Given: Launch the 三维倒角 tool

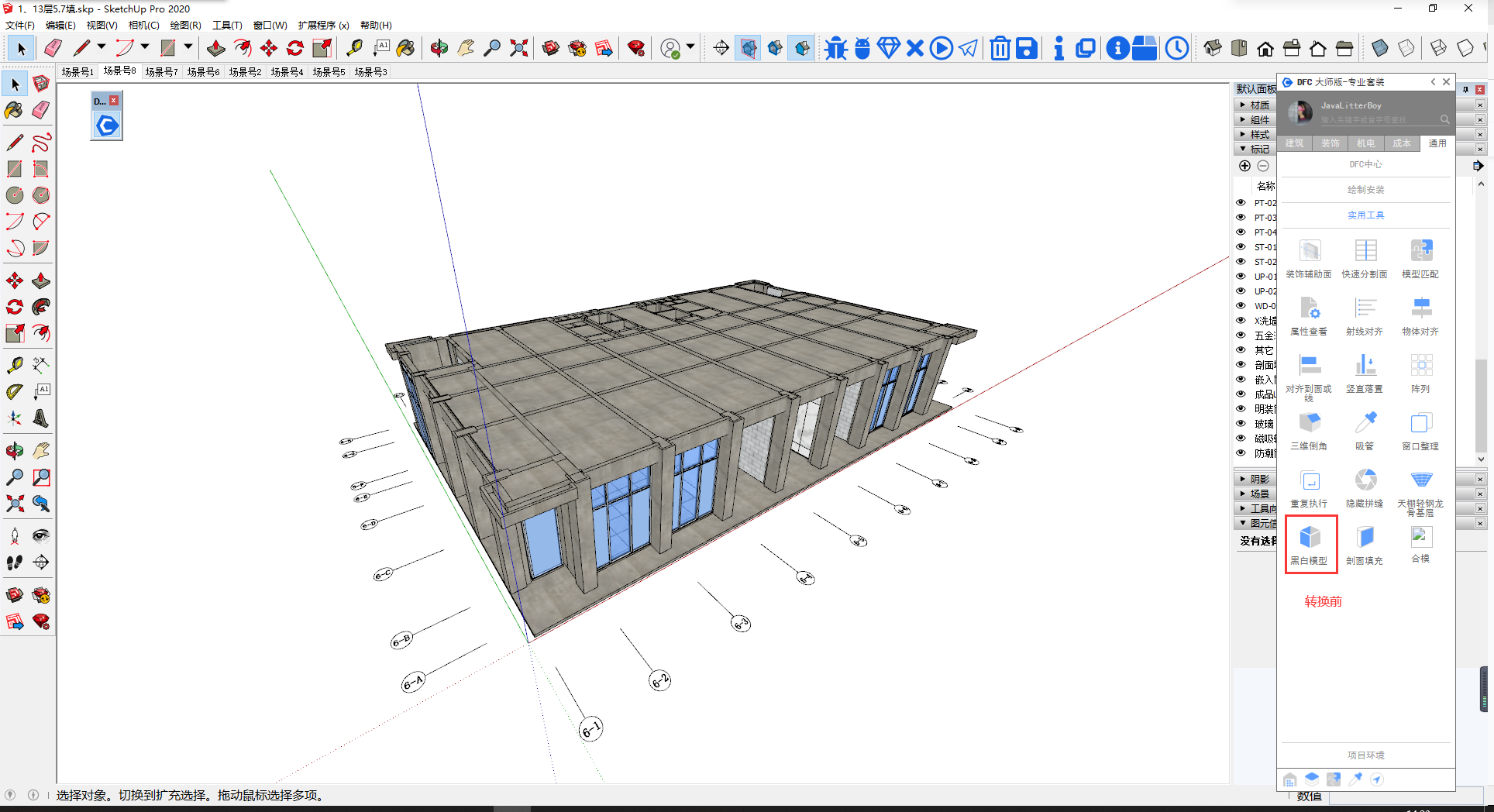Looking at the screenshot, I should [1309, 423].
